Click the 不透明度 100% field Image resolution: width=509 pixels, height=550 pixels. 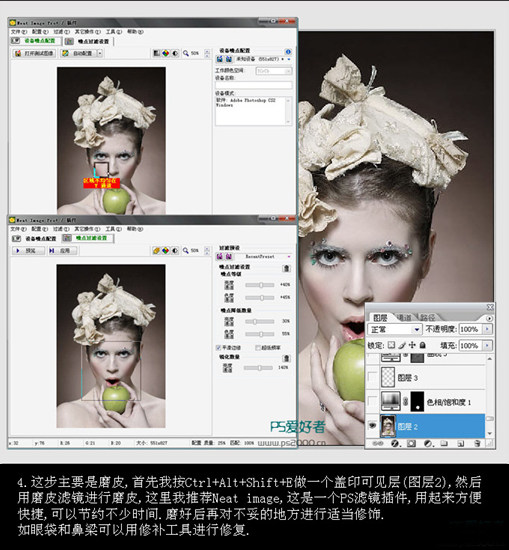pyautogui.click(x=470, y=329)
